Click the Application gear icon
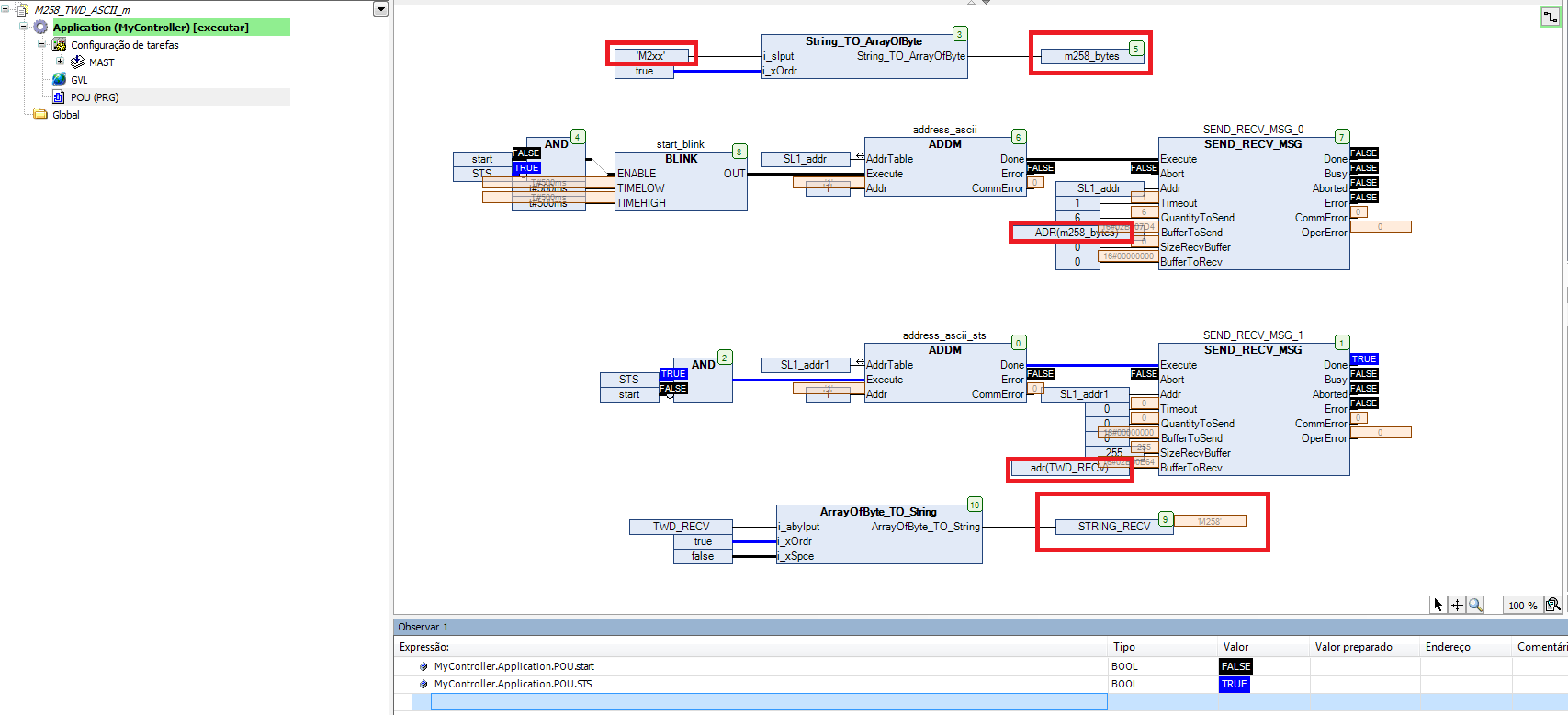 [40, 28]
